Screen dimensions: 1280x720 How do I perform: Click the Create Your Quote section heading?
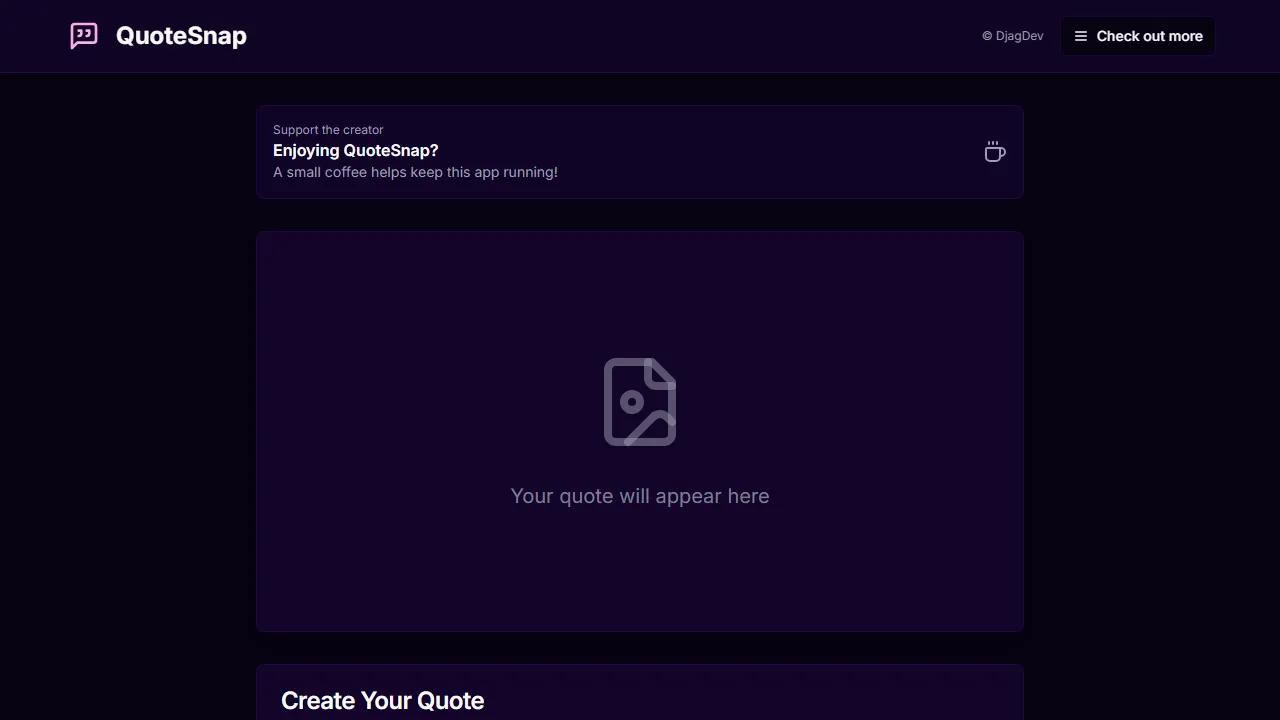tap(383, 700)
